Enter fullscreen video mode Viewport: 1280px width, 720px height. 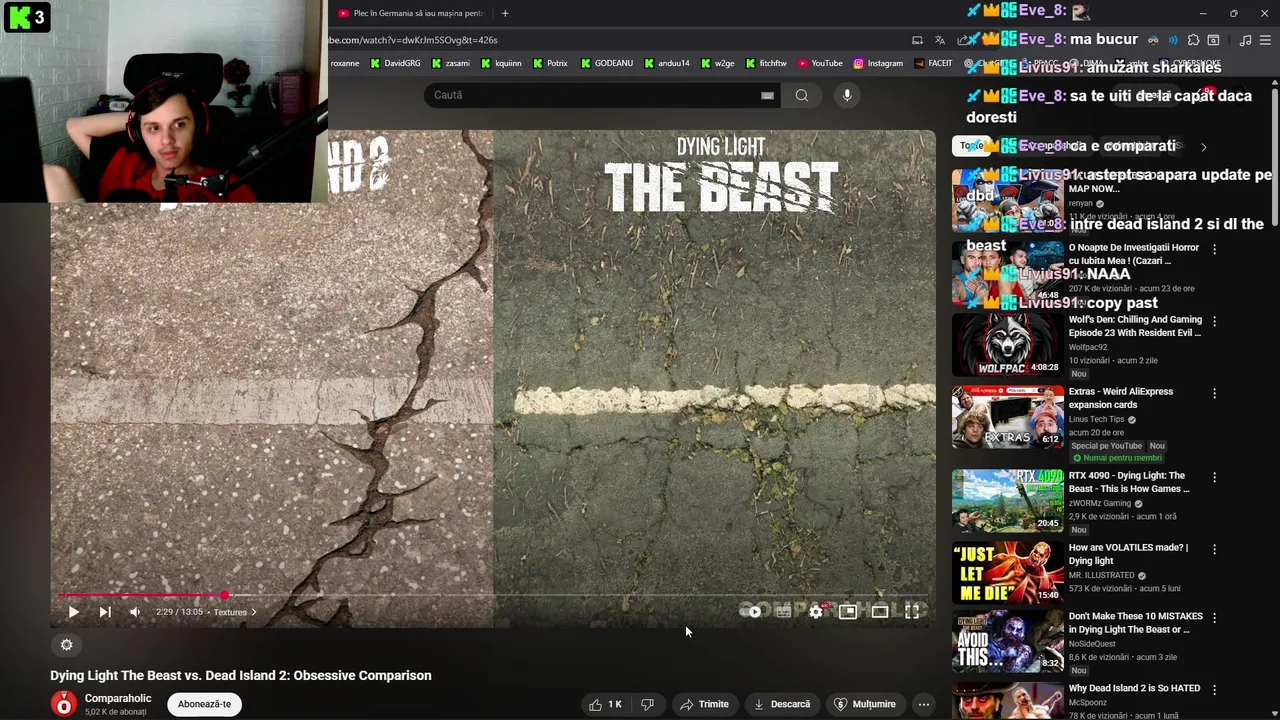coord(912,611)
